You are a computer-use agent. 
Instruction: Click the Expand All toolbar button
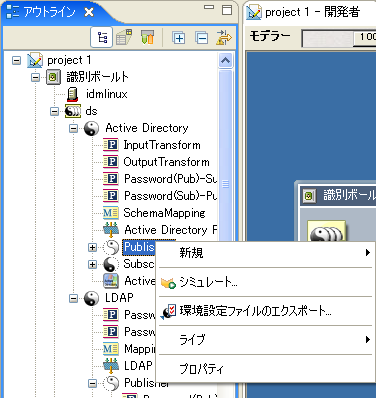click(x=179, y=38)
